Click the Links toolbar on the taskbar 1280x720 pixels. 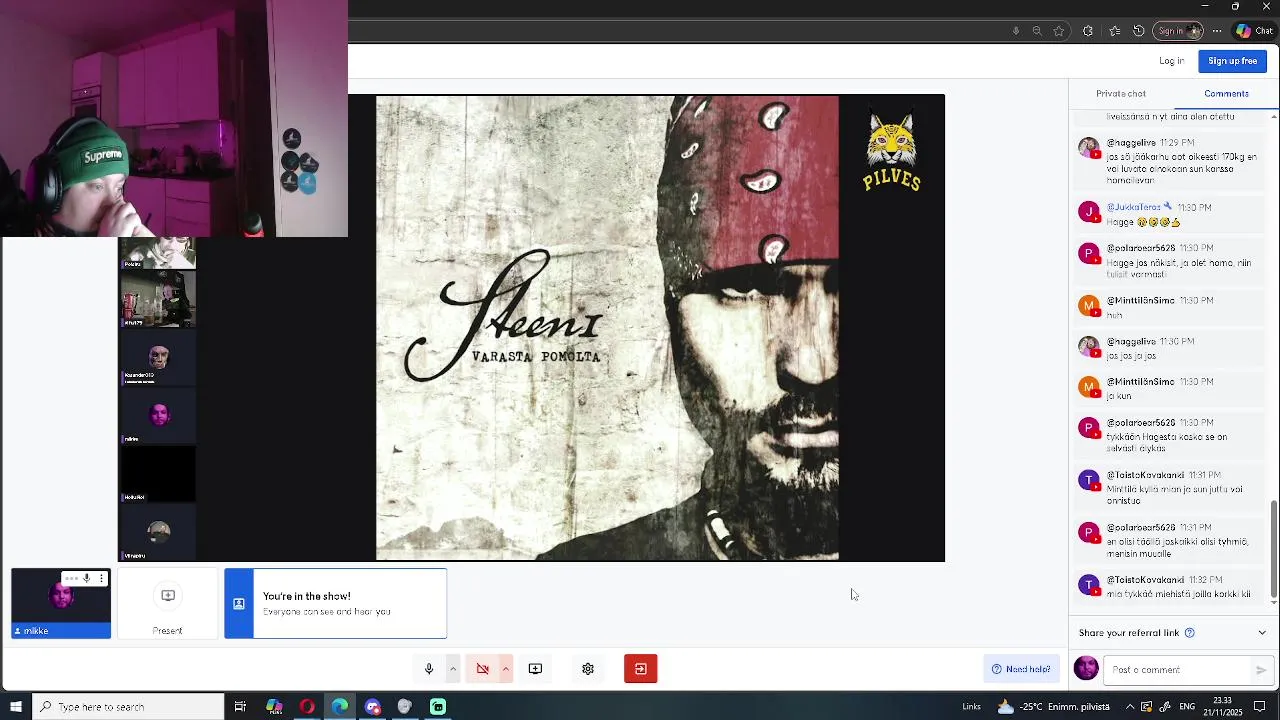[971, 707]
